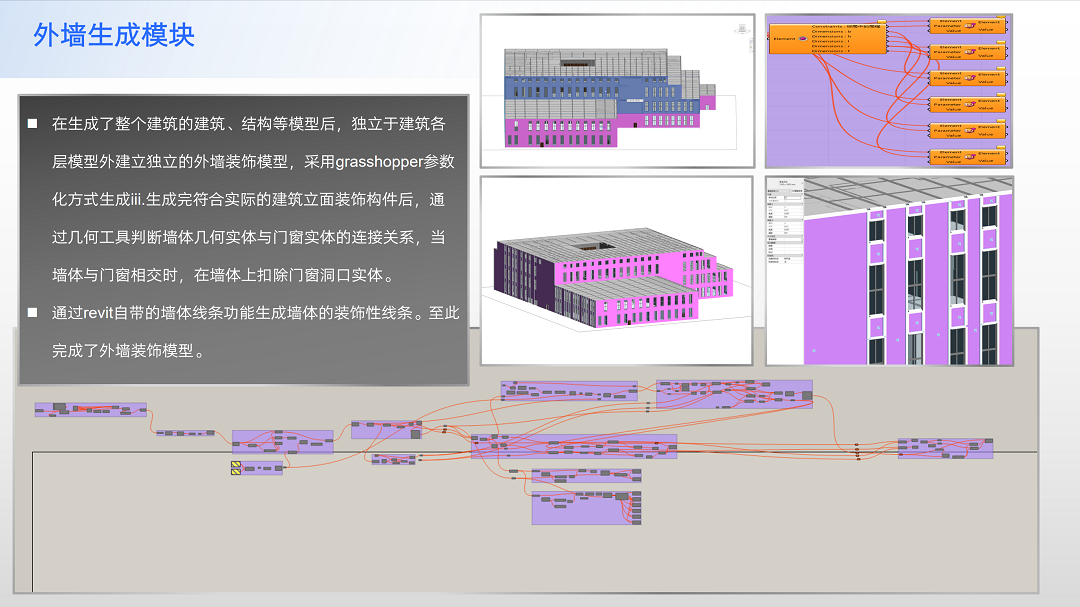This screenshot has height=607, width=1080.
Task: Open the Grasshopper parameter definition thumbnail
Action: (x=889, y=90)
